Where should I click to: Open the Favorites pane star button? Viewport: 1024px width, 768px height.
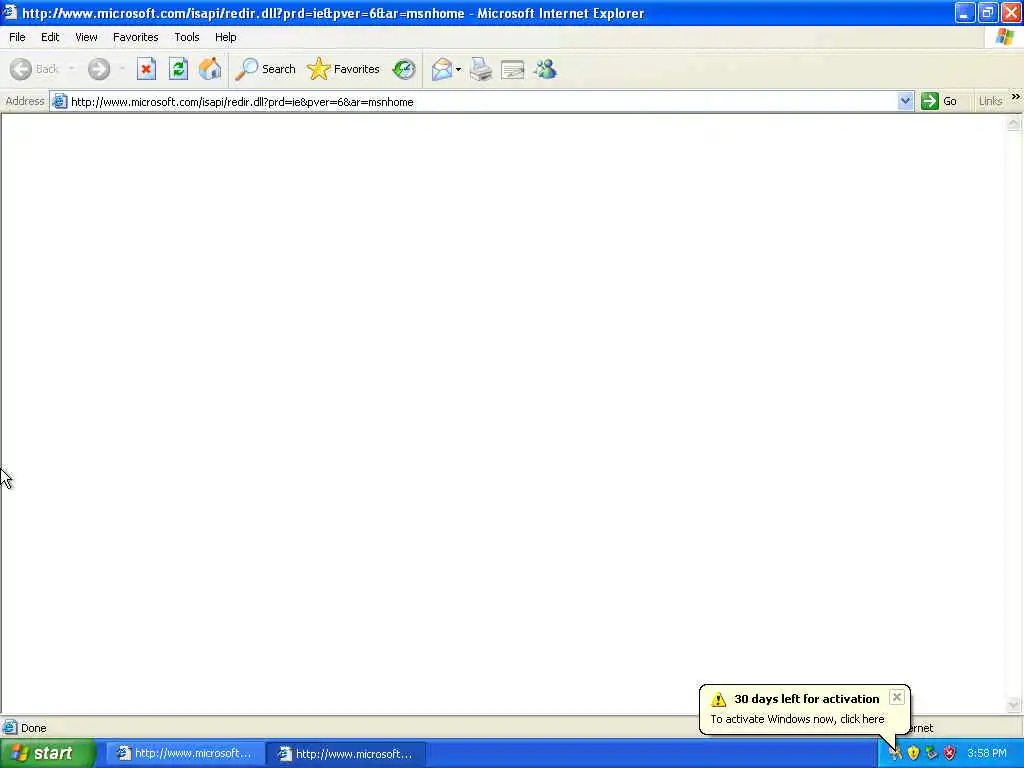click(x=344, y=69)
